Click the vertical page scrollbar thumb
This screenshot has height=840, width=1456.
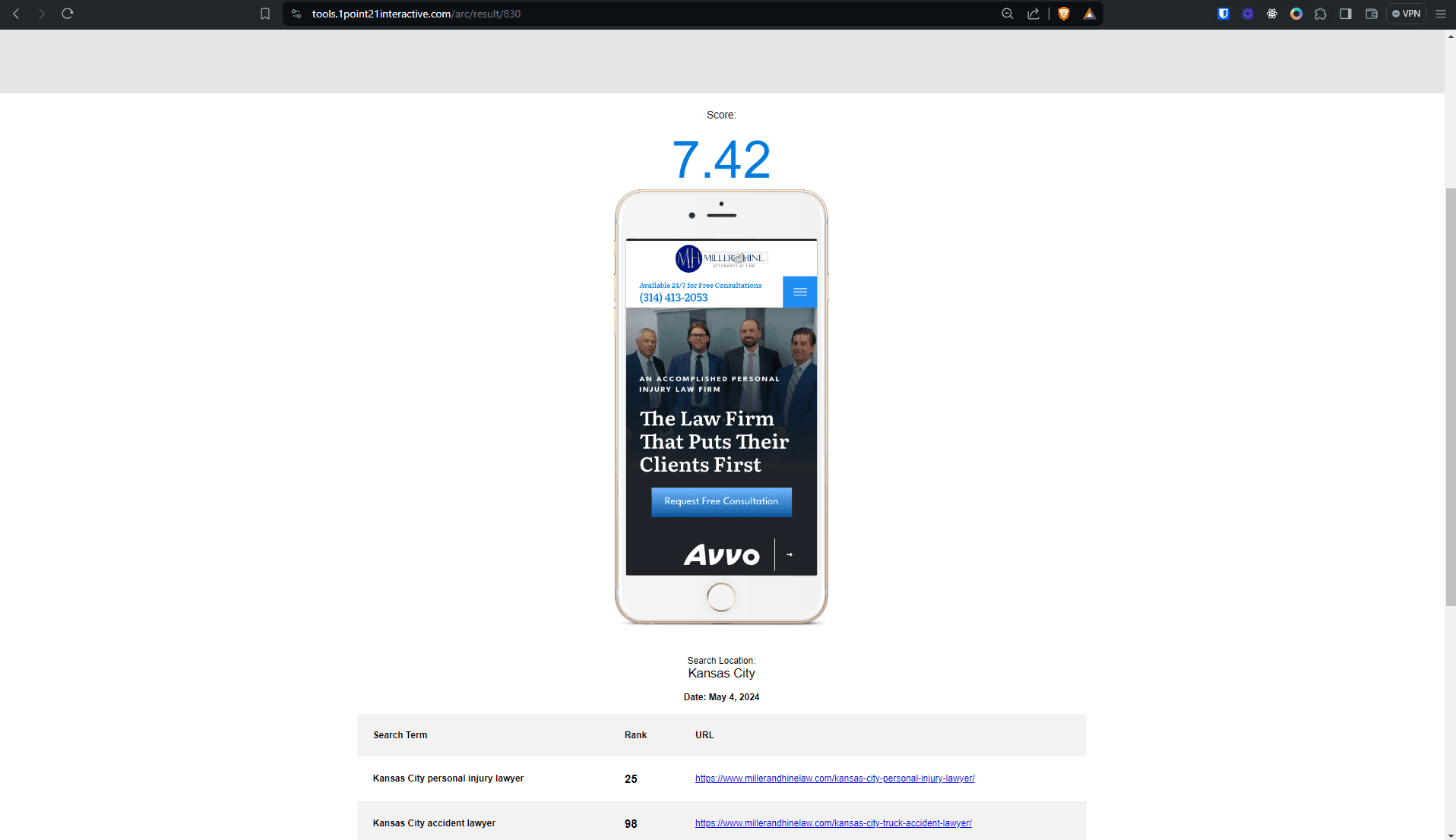click(1450, 395)
